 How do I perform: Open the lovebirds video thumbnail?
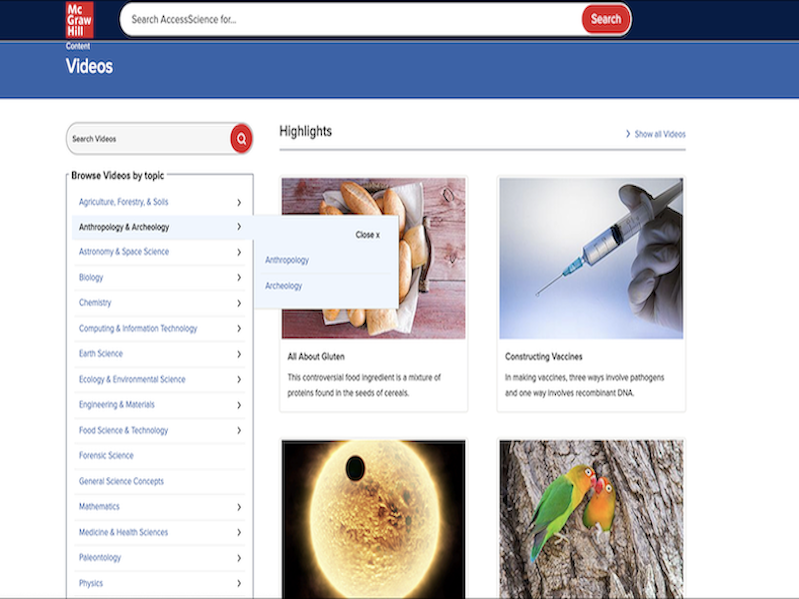click(x=591, y=518)
